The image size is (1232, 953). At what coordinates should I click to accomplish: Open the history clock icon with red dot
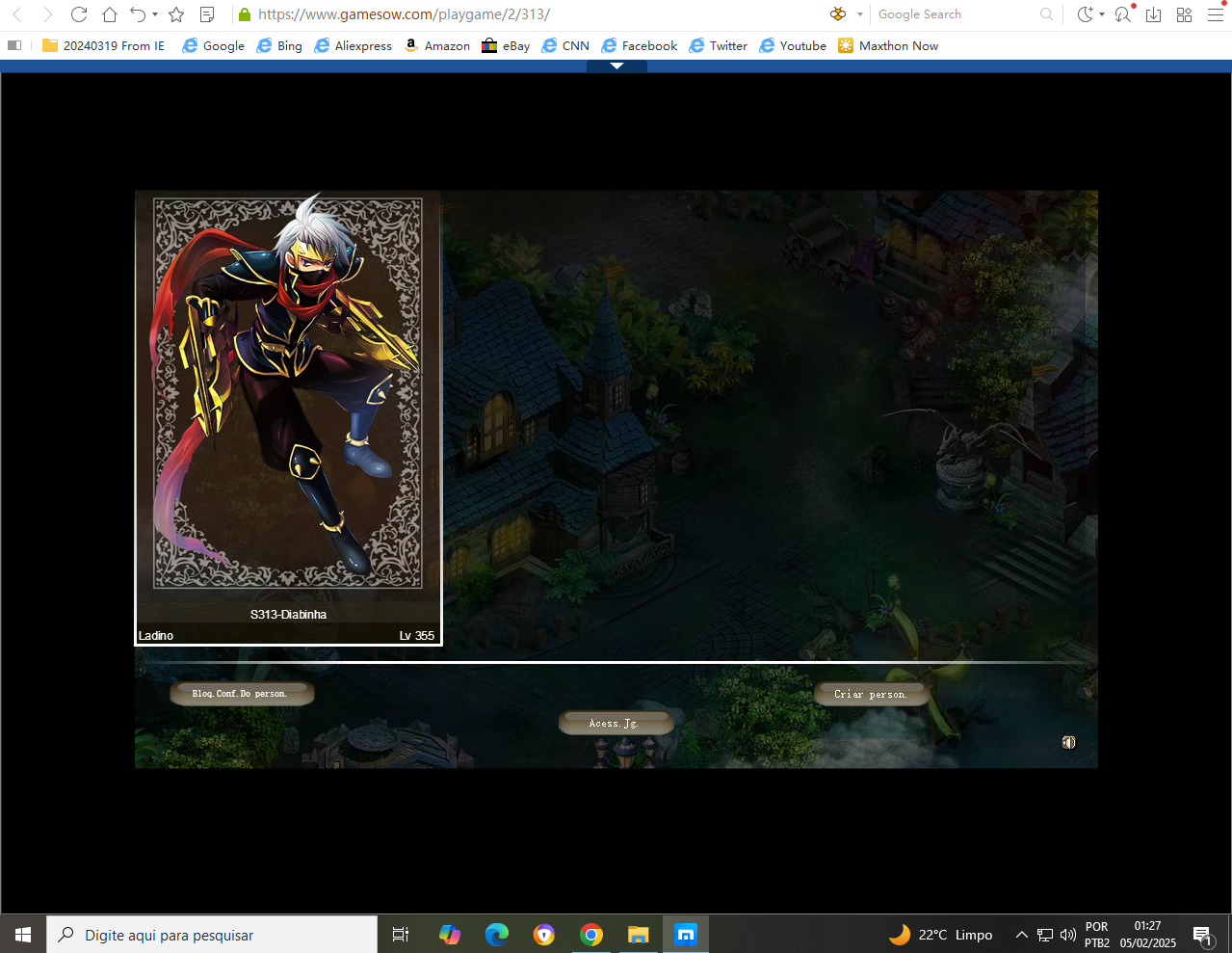[x=1123, y=14]
